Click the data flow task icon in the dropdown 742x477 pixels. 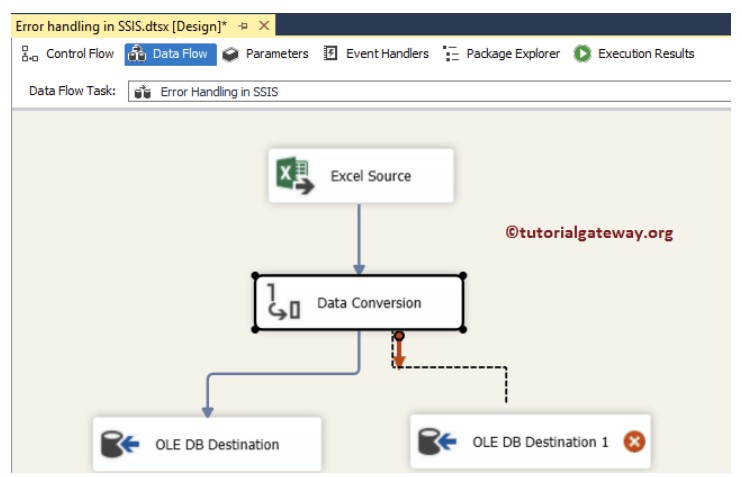coord(142,92)
